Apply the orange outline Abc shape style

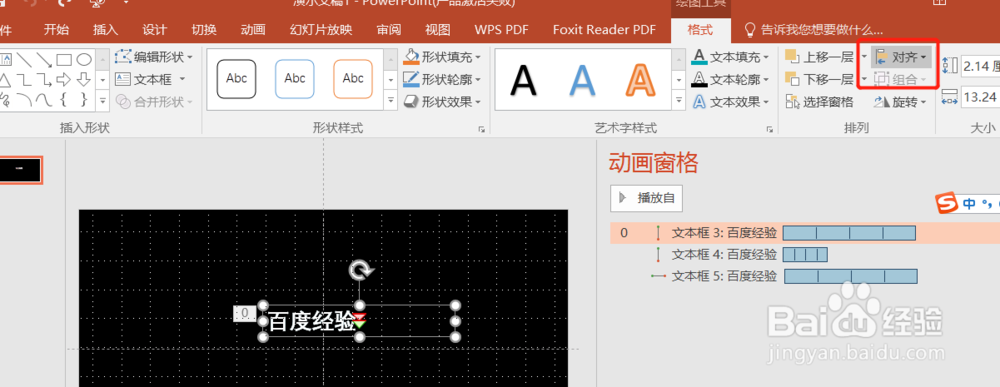(x=353, y=78)
